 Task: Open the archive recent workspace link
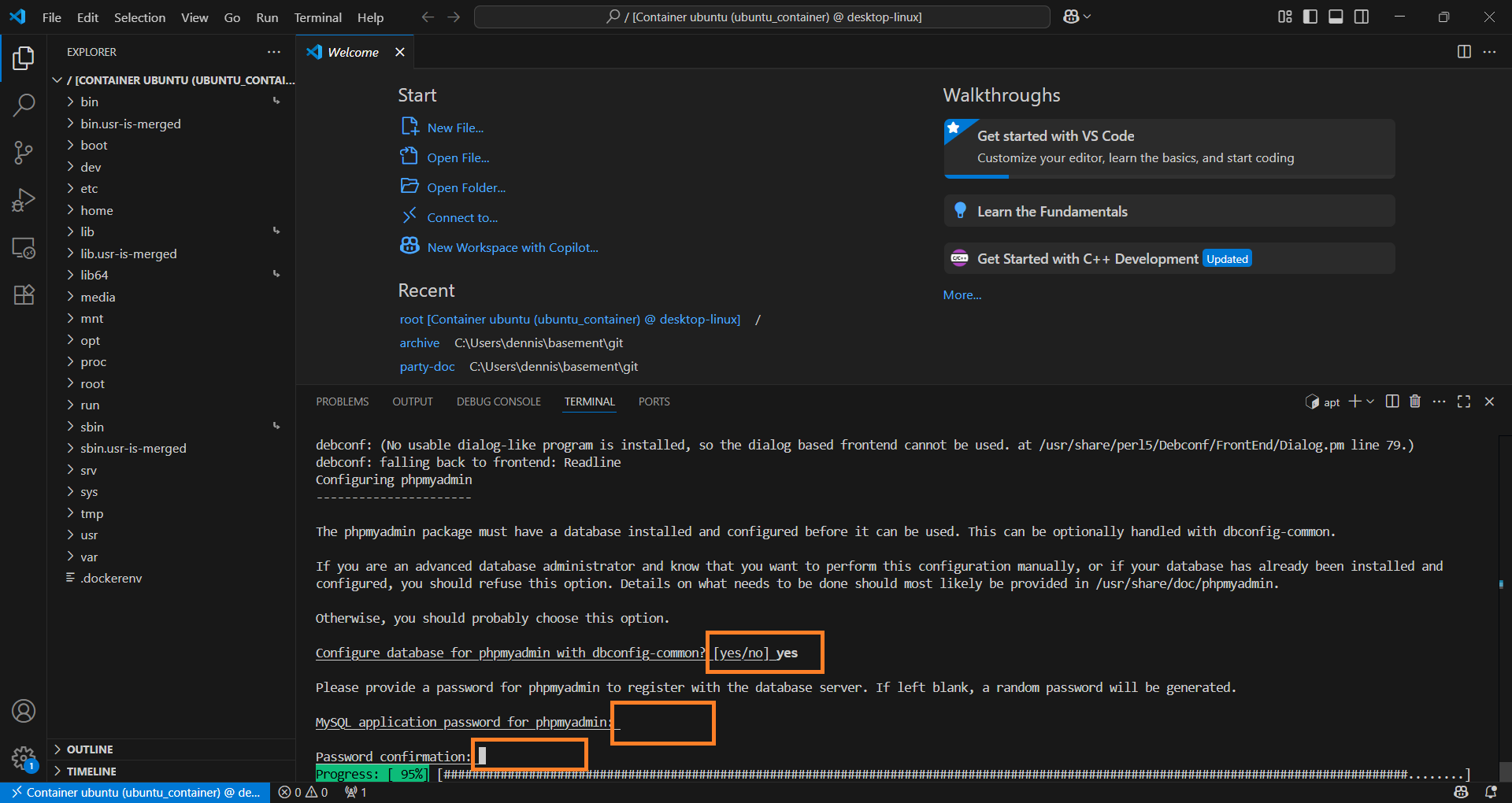(419, 342)
